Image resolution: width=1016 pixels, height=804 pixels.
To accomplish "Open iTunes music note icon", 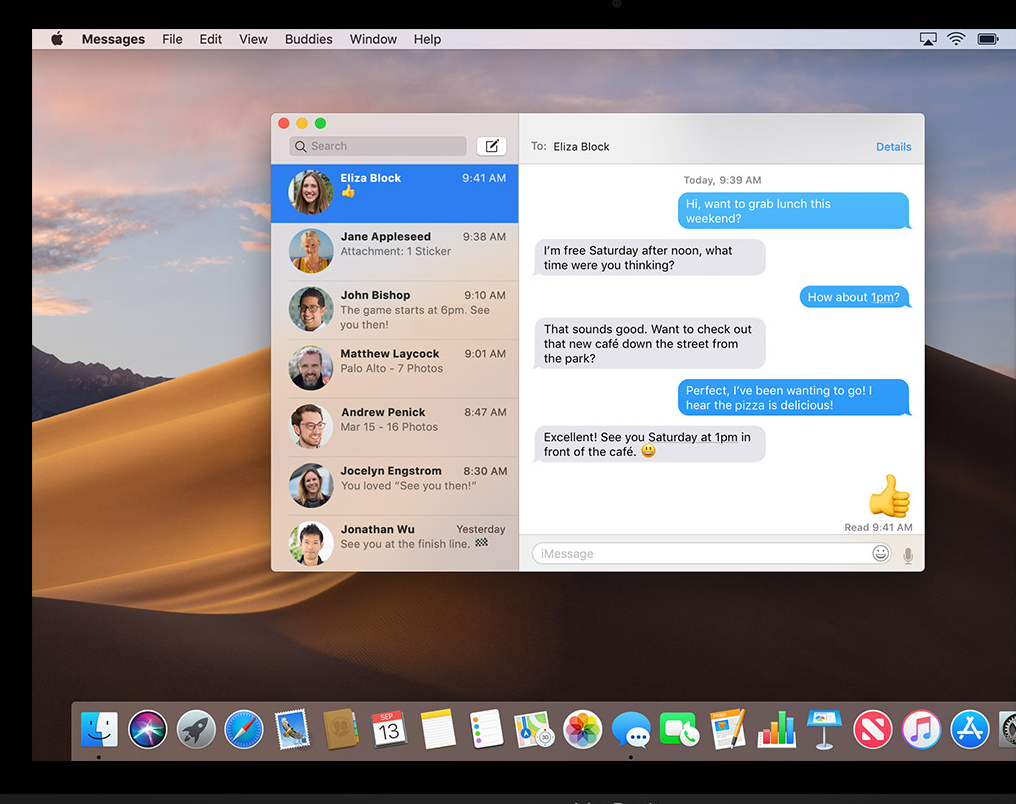I will [921, 729].
